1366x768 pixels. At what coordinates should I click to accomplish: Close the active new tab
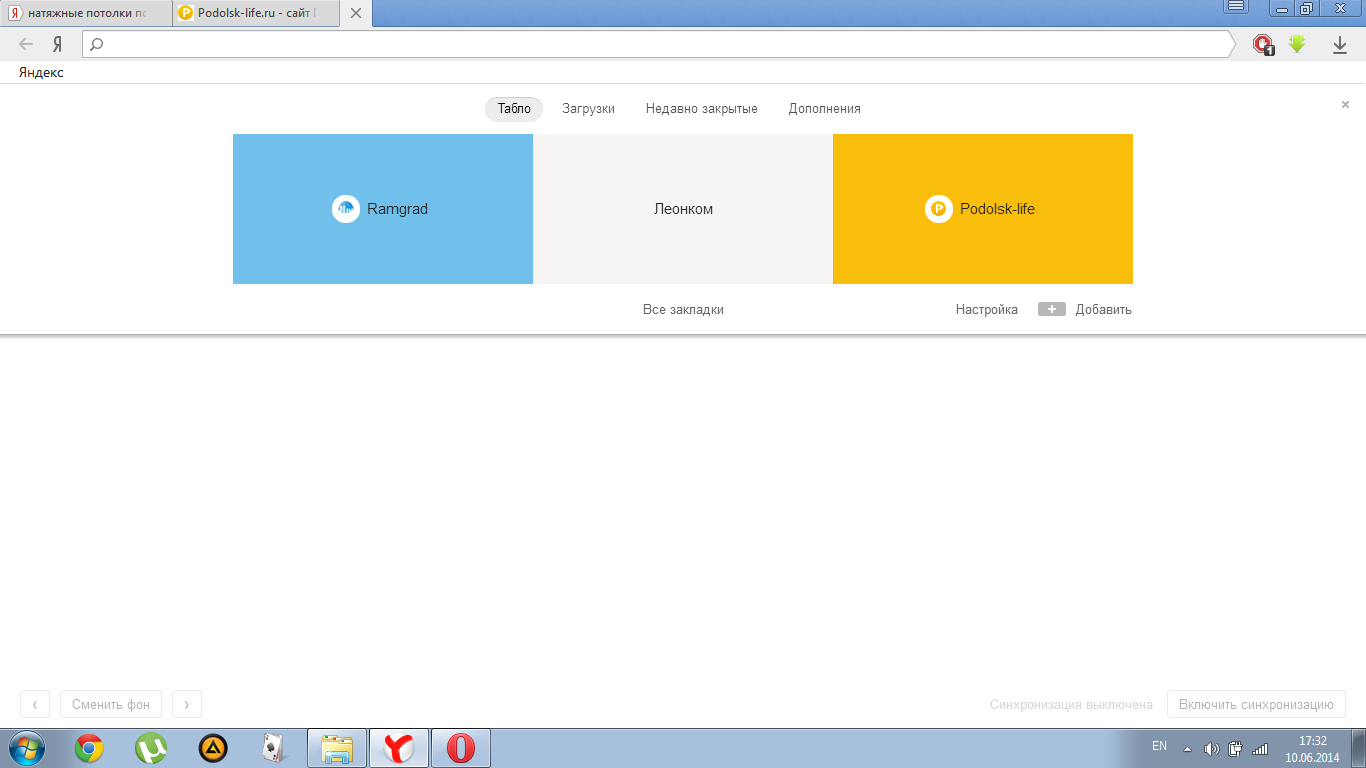355,14
